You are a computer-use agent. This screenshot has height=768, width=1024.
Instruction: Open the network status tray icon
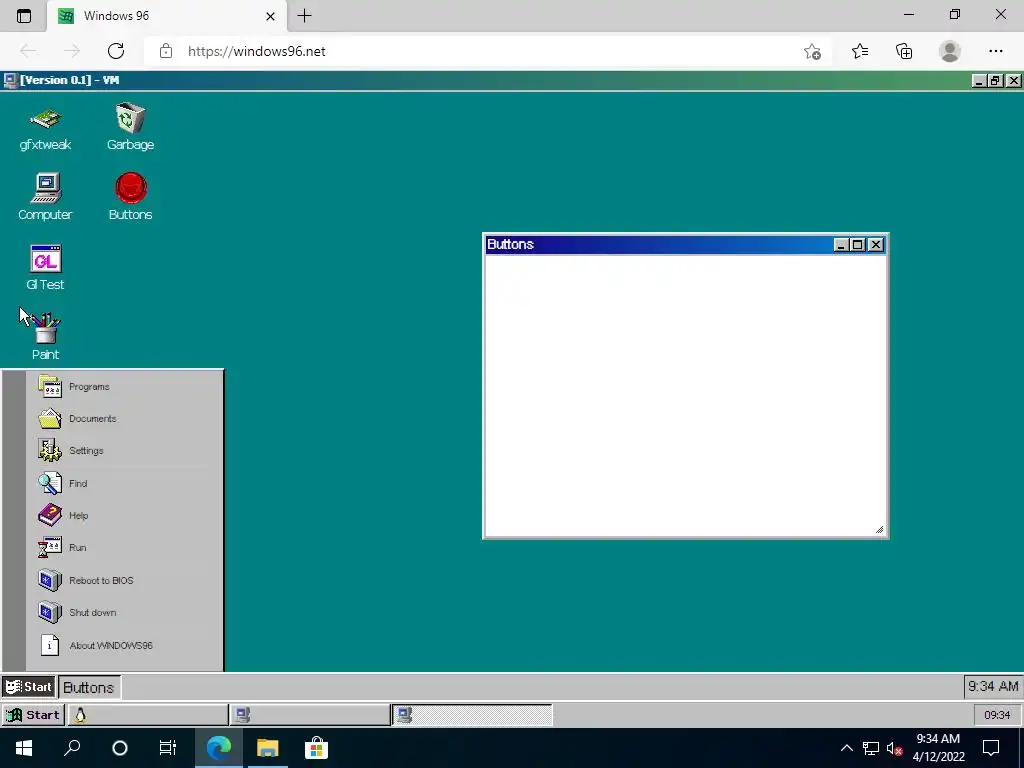tap(871, 748)
